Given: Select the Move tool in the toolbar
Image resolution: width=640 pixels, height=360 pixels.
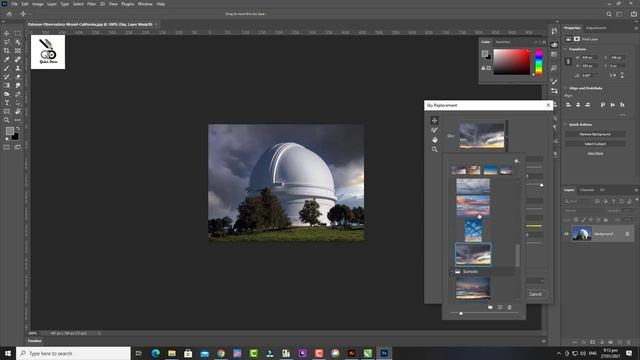Looking at the screenshot, I should 7,33.
